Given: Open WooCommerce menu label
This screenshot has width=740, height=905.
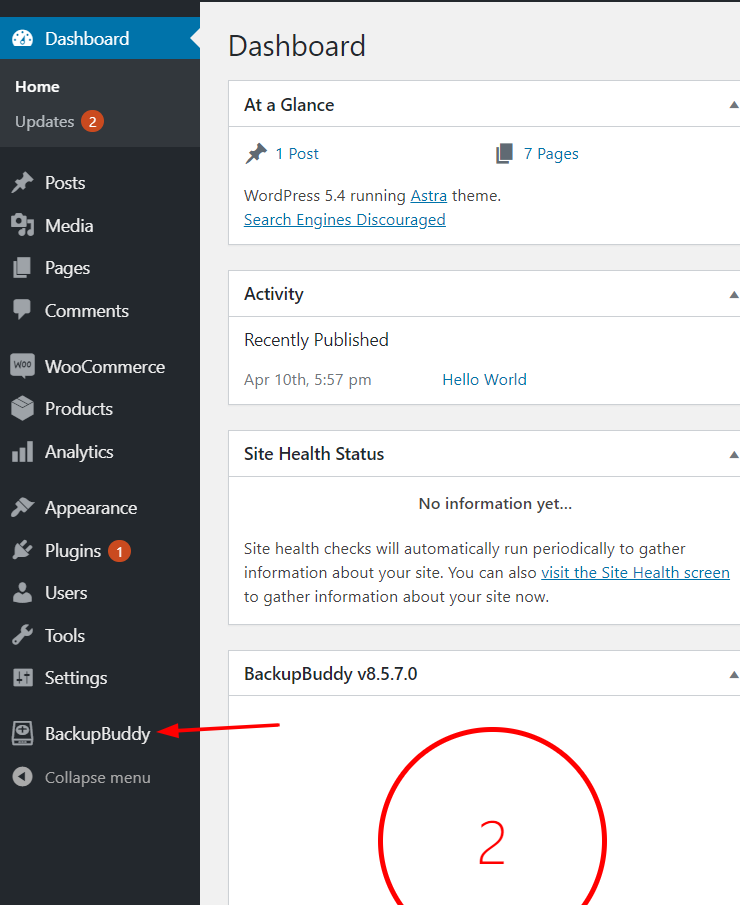Looking at the screenshot, I should click(105, 367).
